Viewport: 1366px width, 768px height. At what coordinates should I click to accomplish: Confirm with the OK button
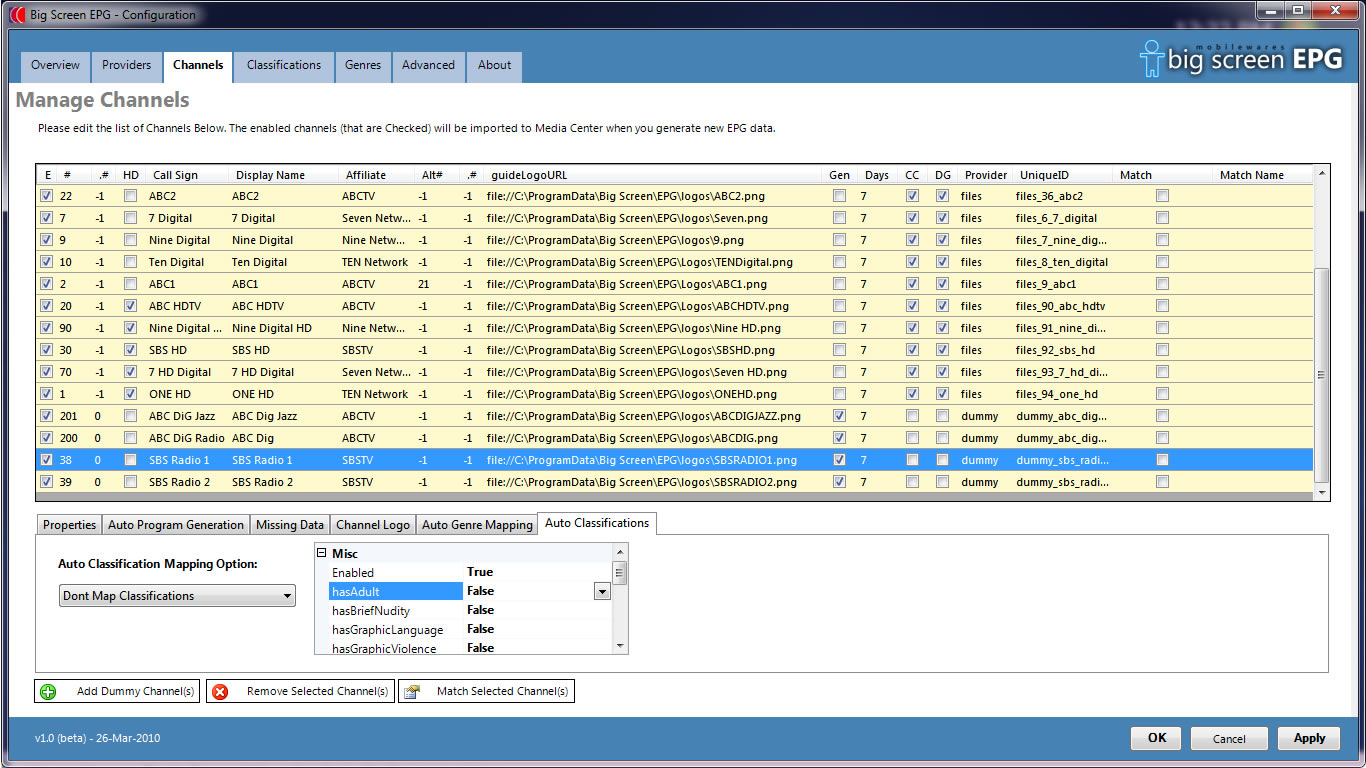tap(1157, 738)
